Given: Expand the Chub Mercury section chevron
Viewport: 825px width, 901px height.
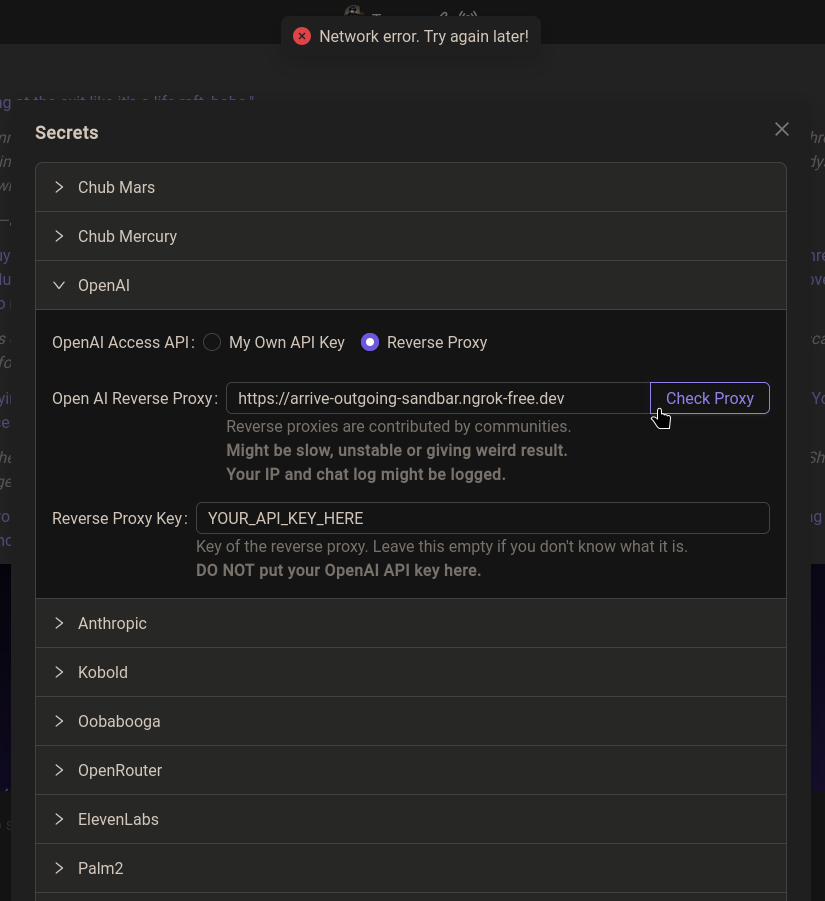Looking at the screenshot, I should (59, 236).
